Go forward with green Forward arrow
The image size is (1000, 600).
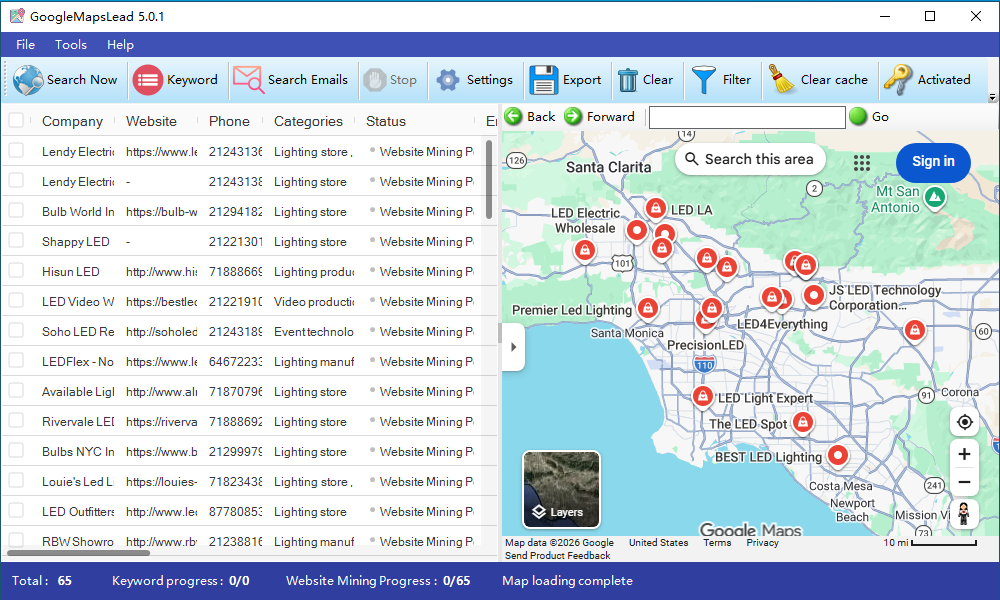click(x=573, y=117)
